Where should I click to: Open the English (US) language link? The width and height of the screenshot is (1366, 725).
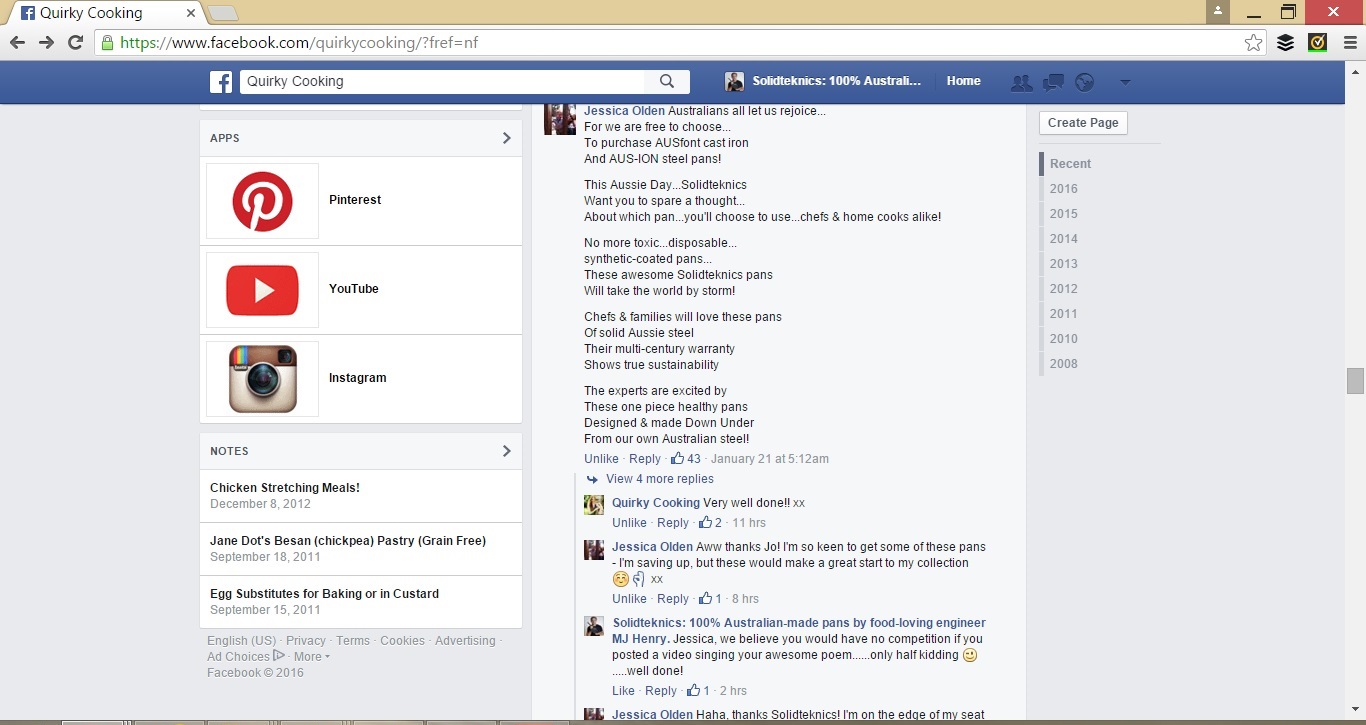coord(242,641)
